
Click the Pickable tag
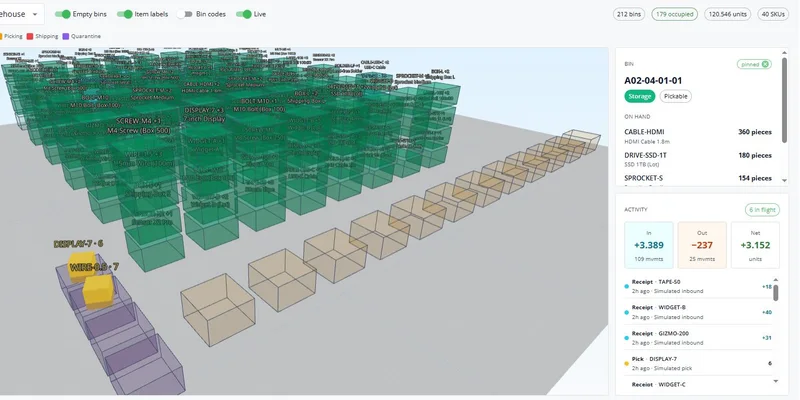click(x=676, y=96)
